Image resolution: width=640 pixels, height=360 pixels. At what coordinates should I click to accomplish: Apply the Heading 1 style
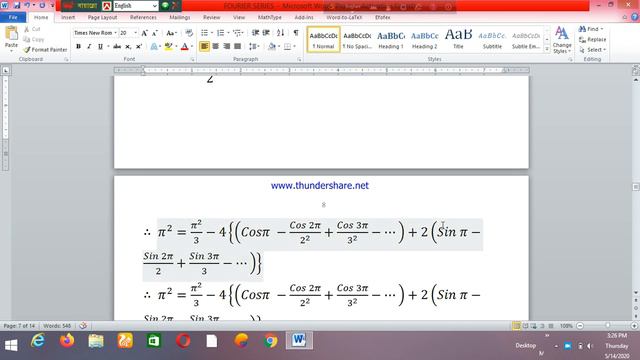[391, 40]
